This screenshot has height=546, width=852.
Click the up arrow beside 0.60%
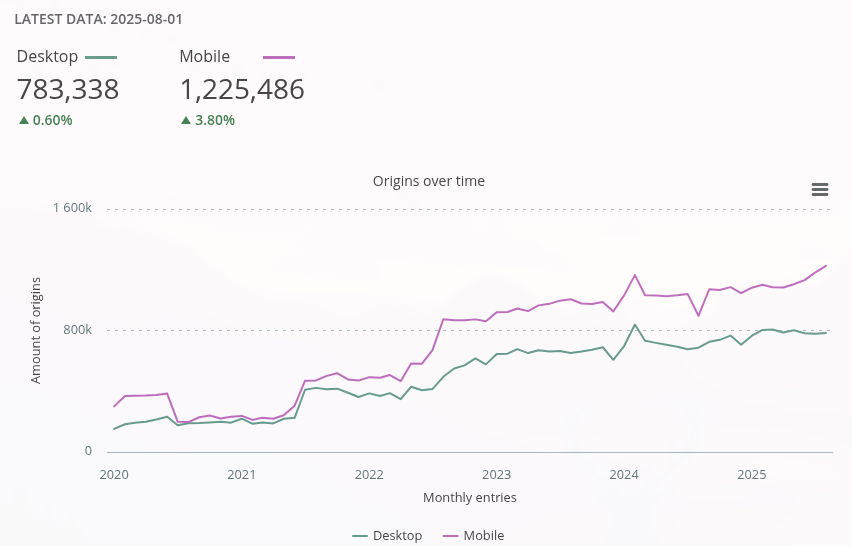tap(23, 120)
